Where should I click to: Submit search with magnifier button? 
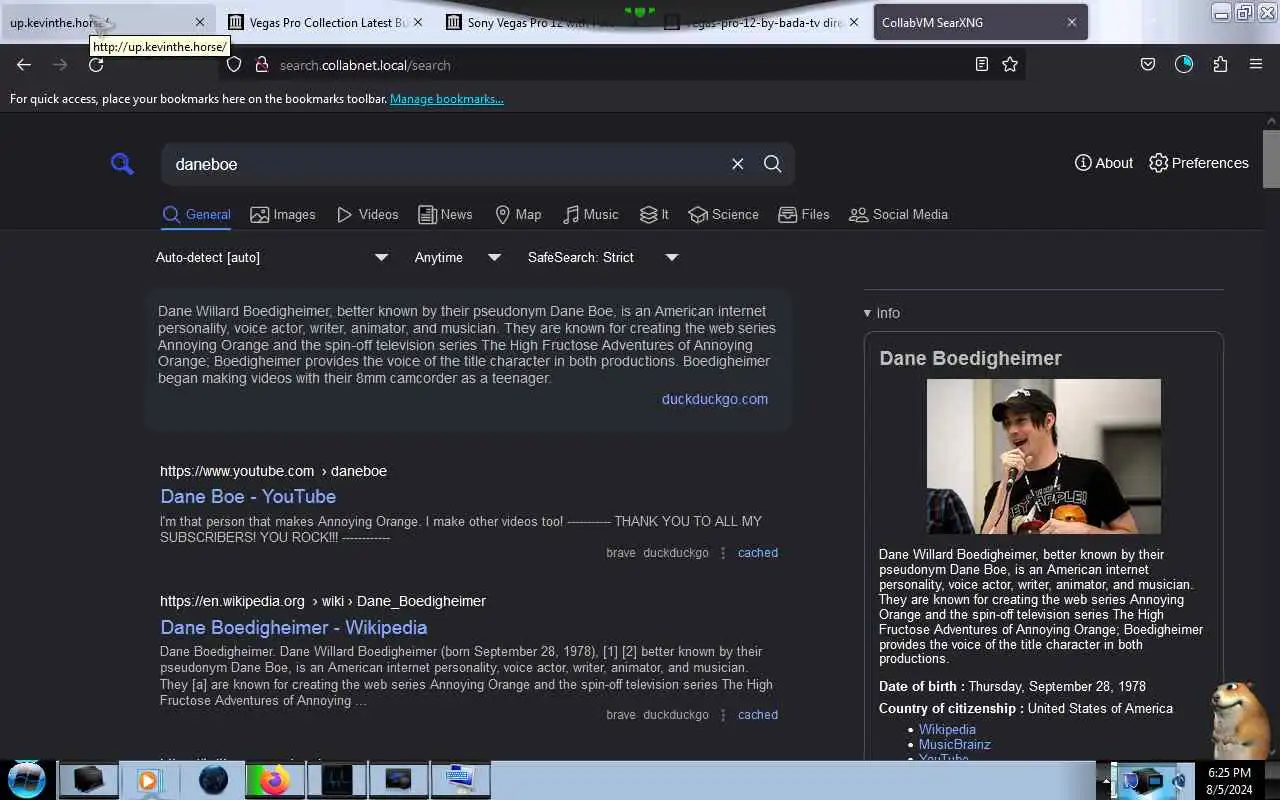(x=772, y=164)
